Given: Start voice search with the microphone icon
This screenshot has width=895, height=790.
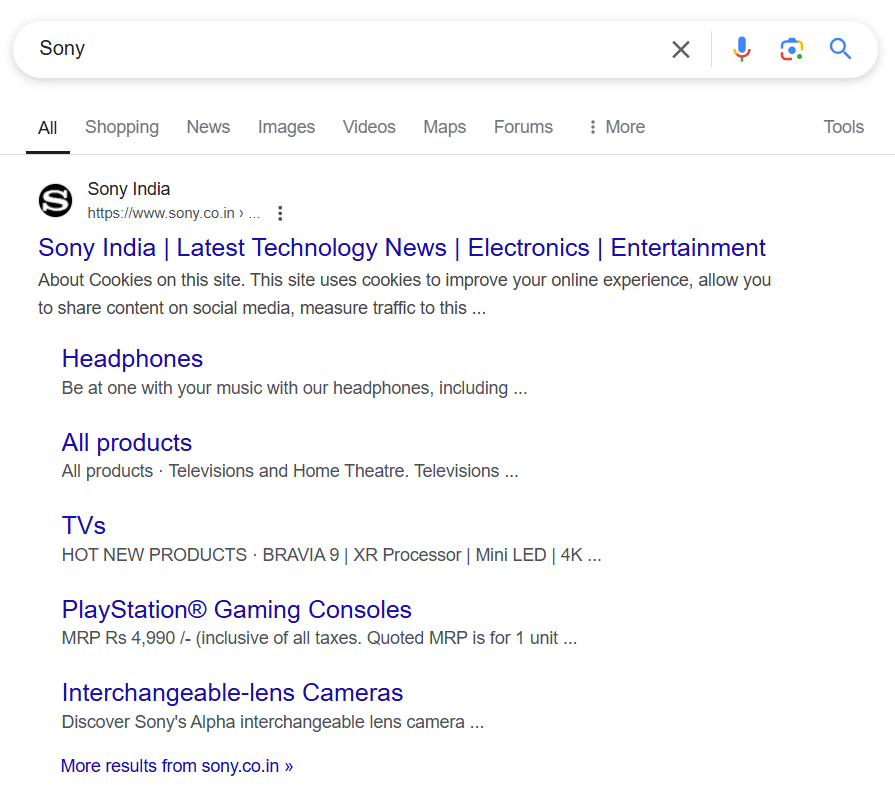Looking at the screenshot, I should point(741,49).
